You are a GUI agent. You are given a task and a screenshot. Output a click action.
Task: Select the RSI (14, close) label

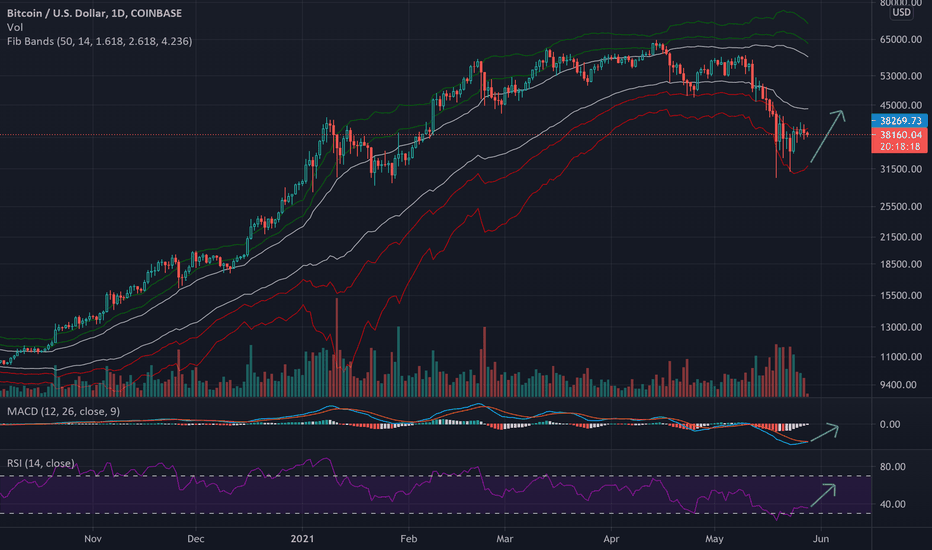(40, 463)
